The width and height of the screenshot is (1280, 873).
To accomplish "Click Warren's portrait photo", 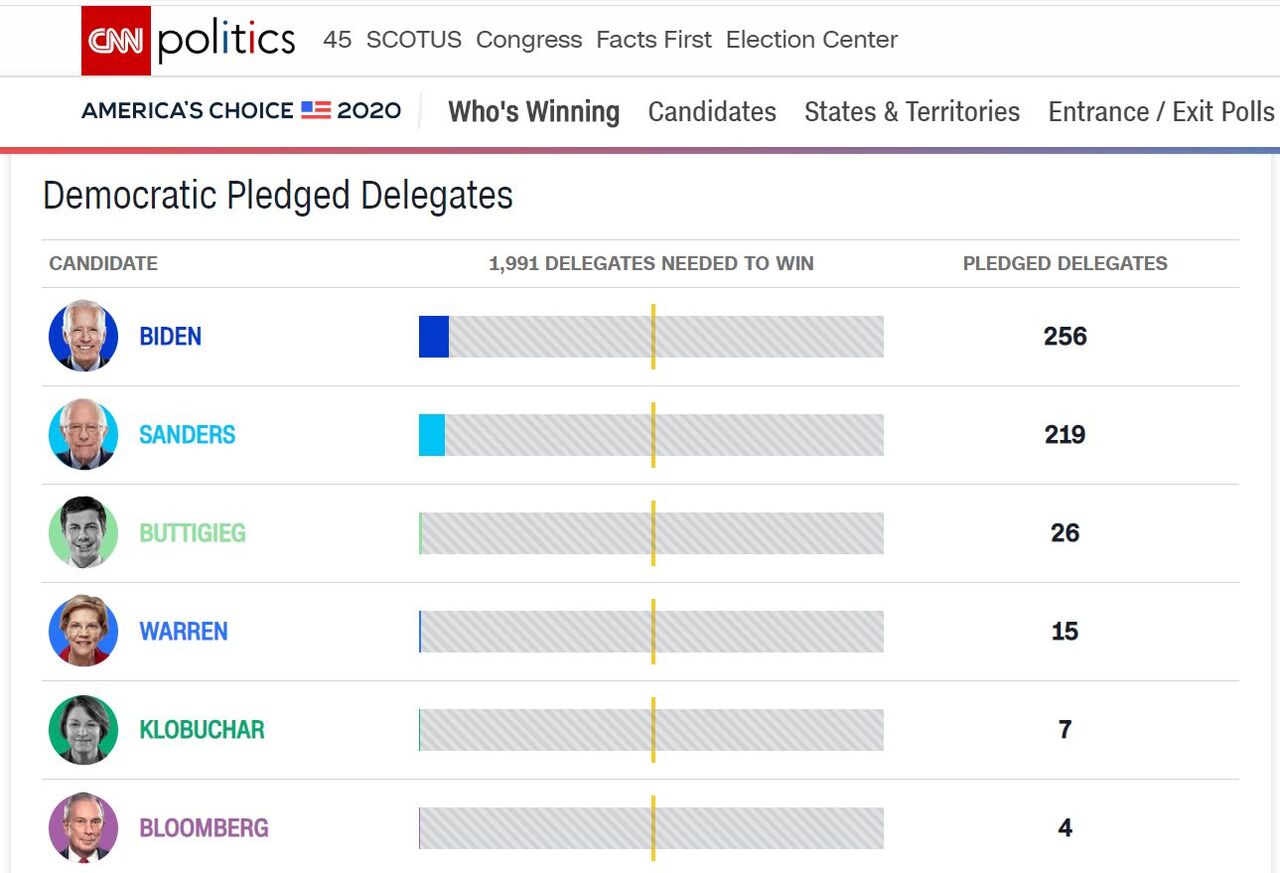I will [x=84, y=631].
